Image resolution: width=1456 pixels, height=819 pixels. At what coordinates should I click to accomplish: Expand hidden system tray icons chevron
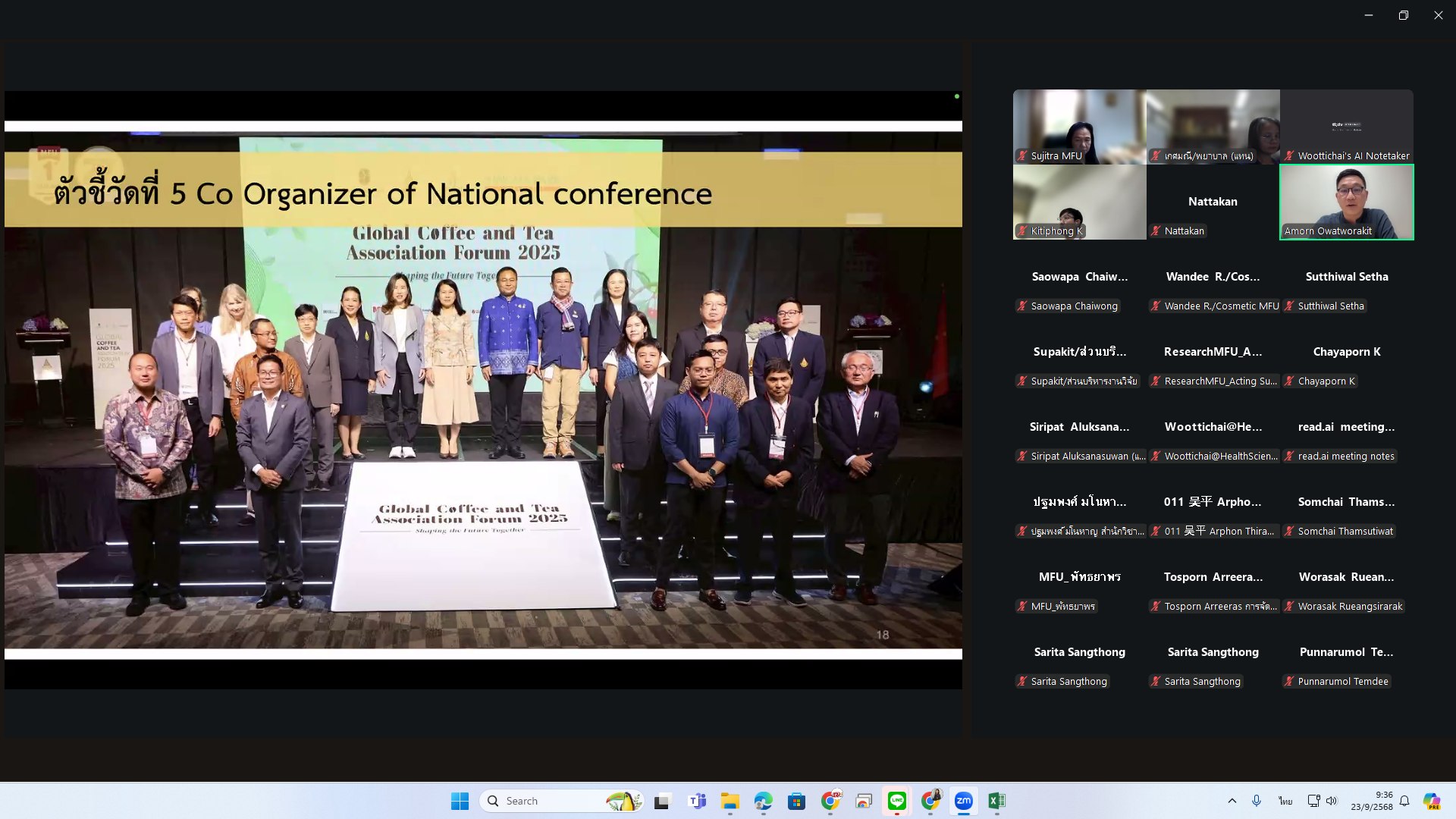1232,801
